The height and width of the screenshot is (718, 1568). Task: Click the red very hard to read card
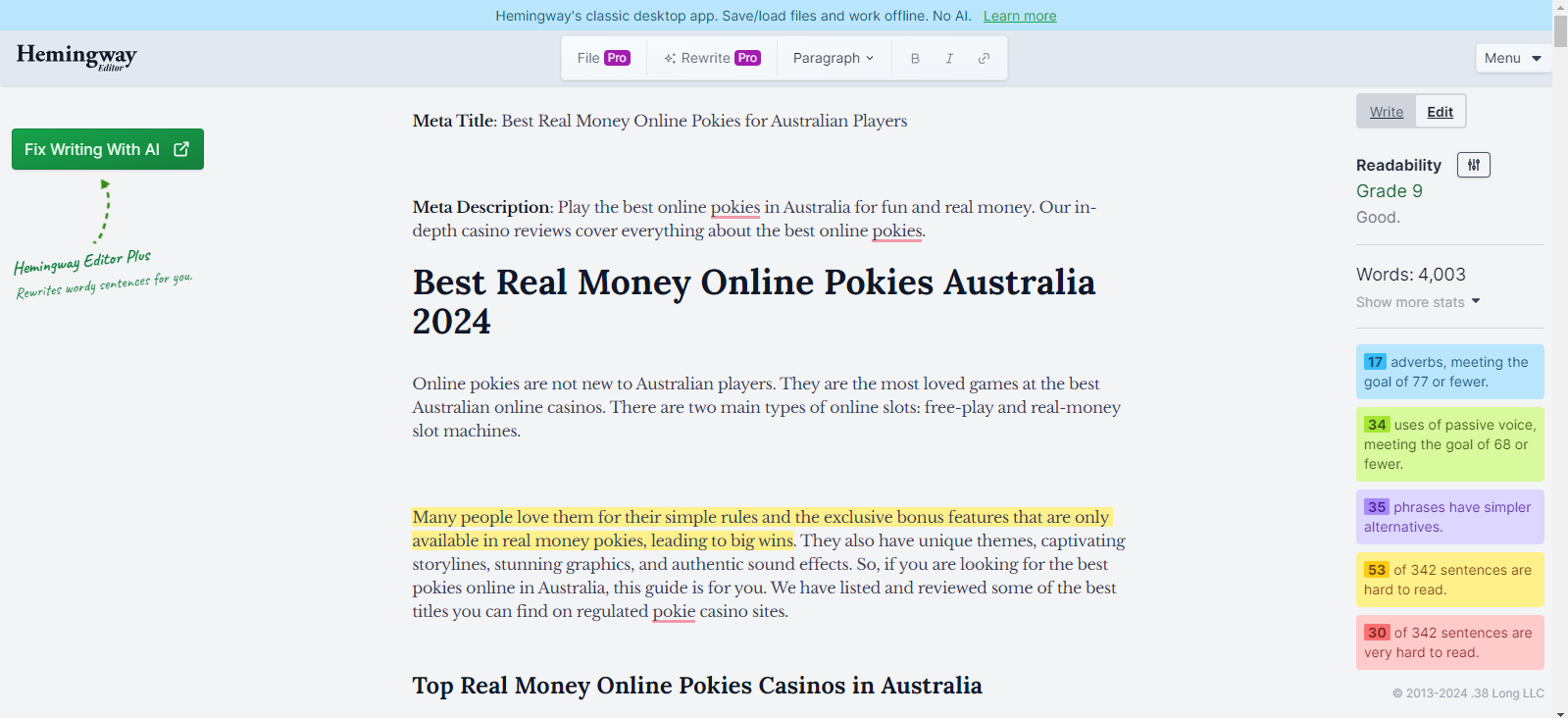pyautogui.click(x=1448, y=642)
